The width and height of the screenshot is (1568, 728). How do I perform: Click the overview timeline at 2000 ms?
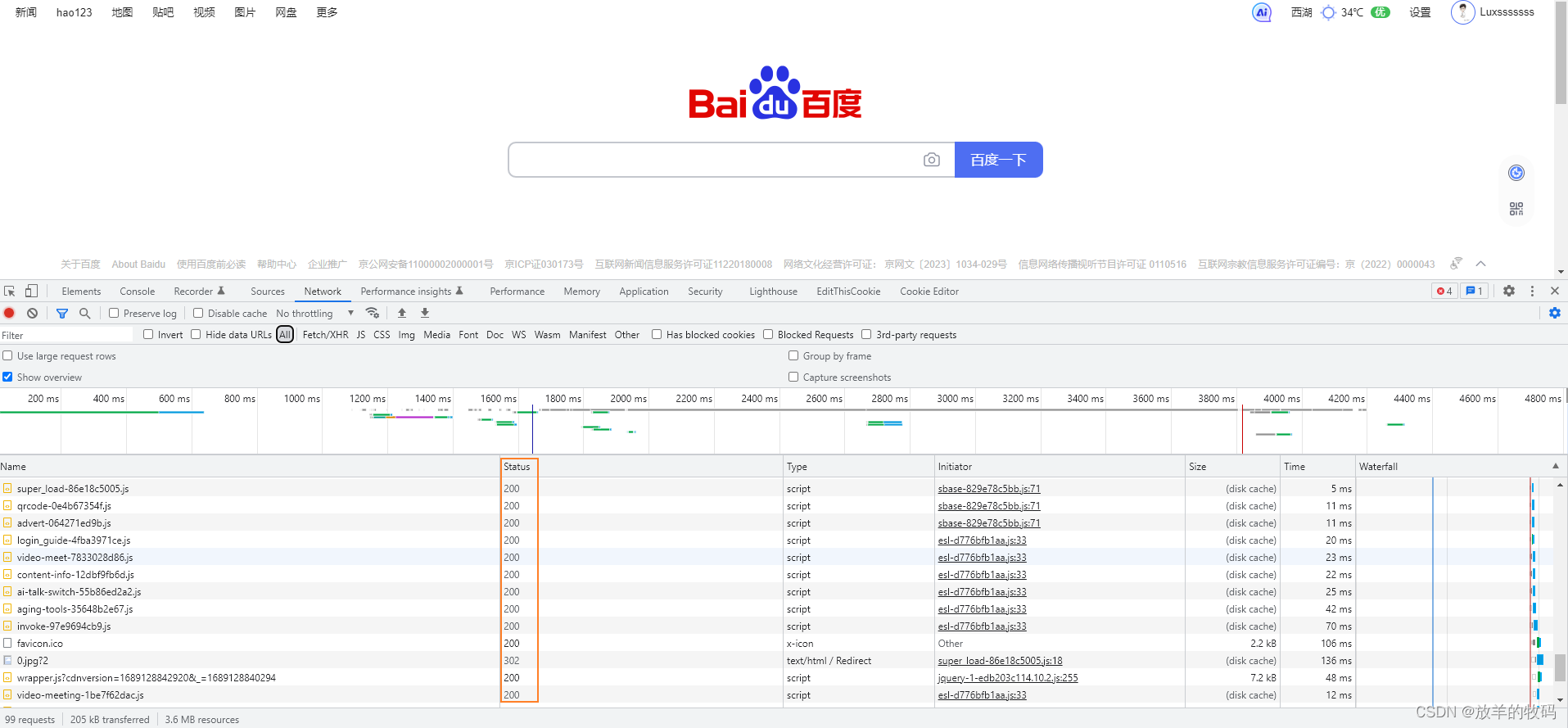click(x=628, y=399)
